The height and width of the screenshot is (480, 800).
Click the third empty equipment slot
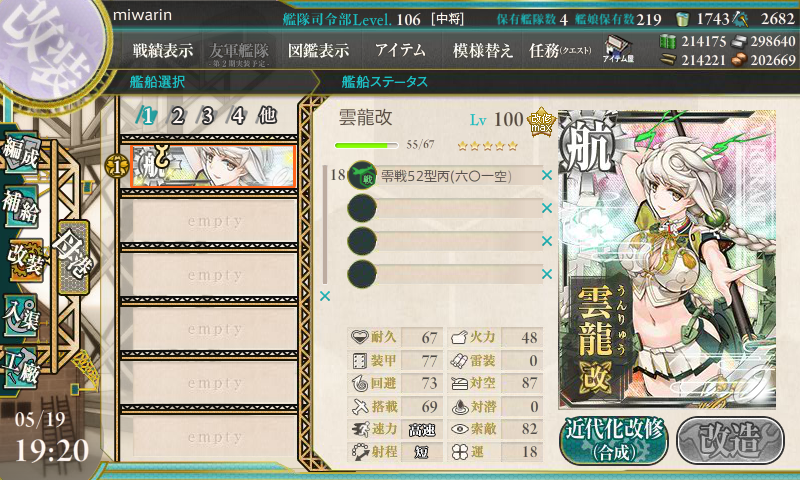click(x=445, y=241)
